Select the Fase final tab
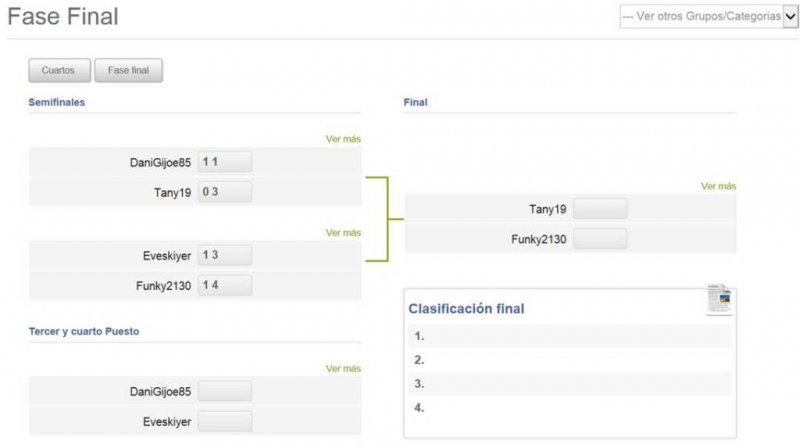The image size is (800, 448). click(129, 70)
